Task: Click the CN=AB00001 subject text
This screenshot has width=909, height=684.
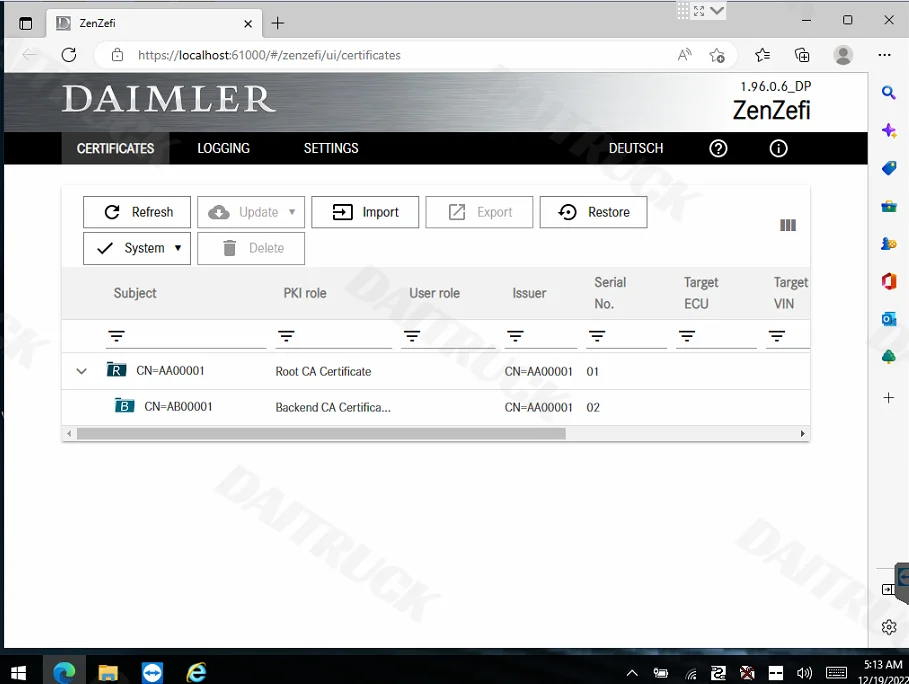Action: point(179,407)
